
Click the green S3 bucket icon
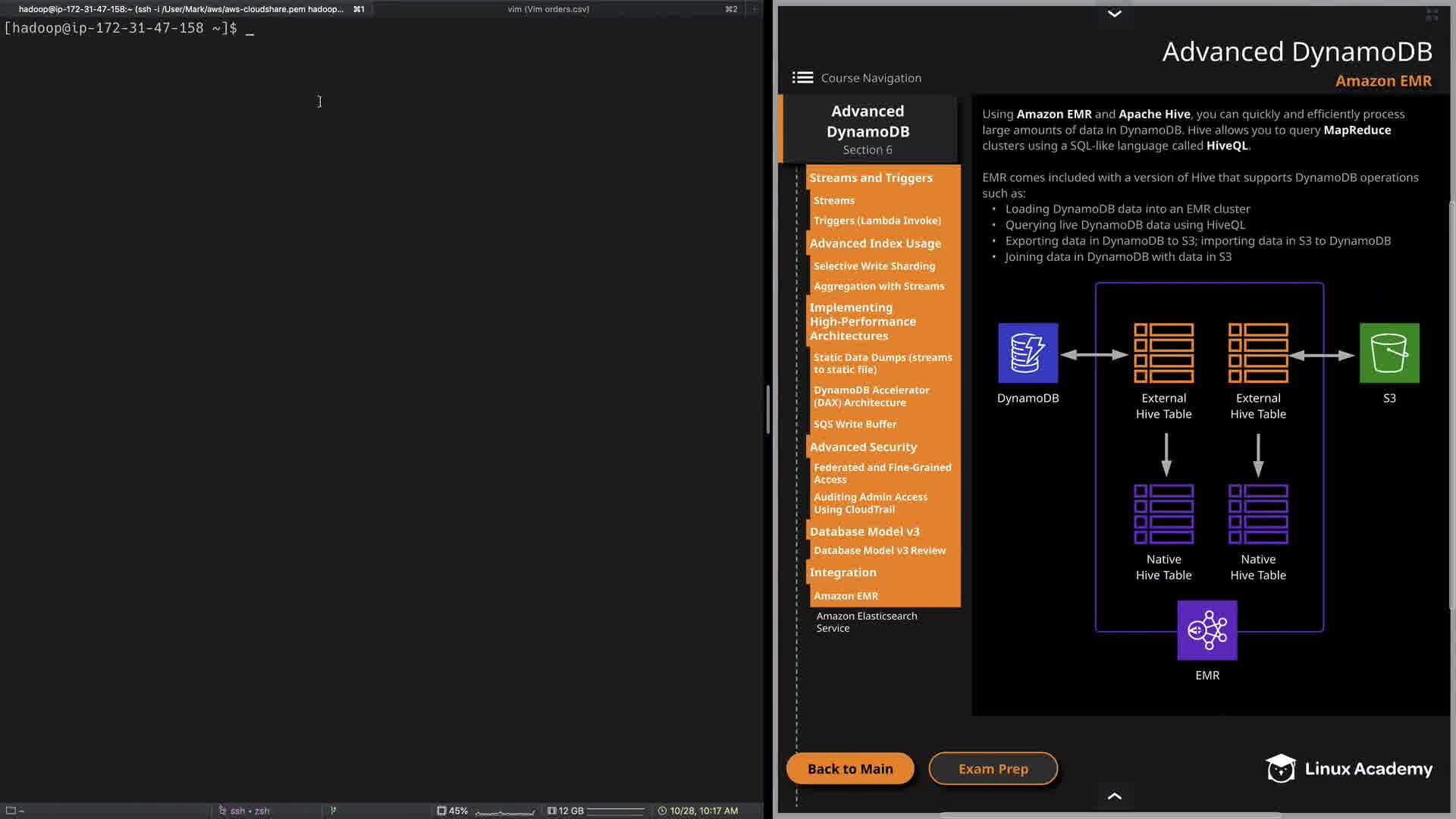pos(1389,353)
